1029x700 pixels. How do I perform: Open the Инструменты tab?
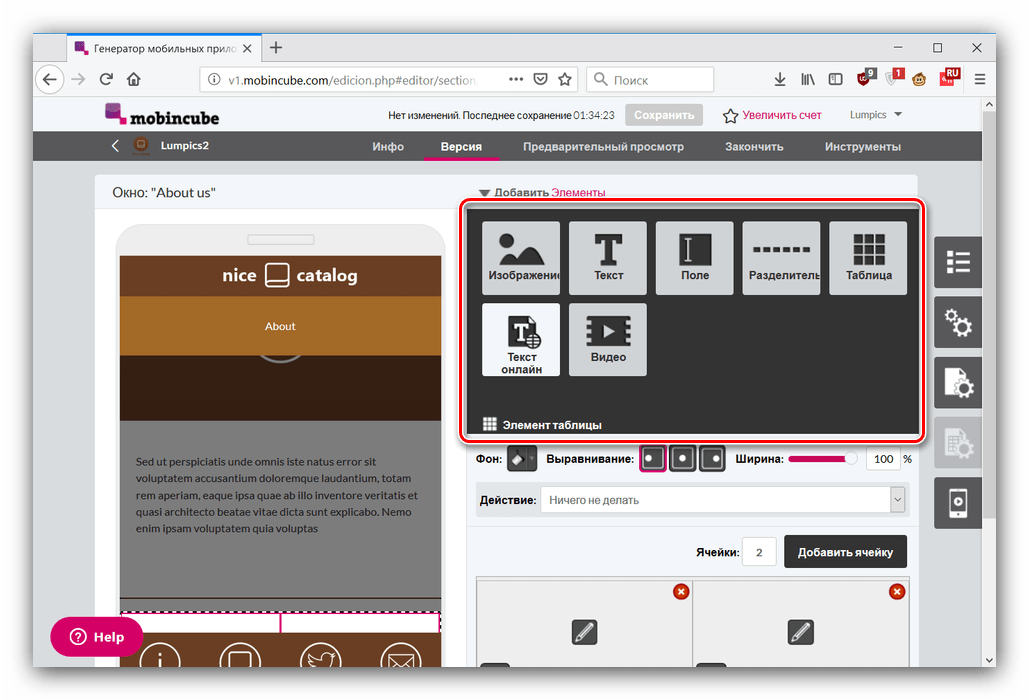tap(862, 146)
